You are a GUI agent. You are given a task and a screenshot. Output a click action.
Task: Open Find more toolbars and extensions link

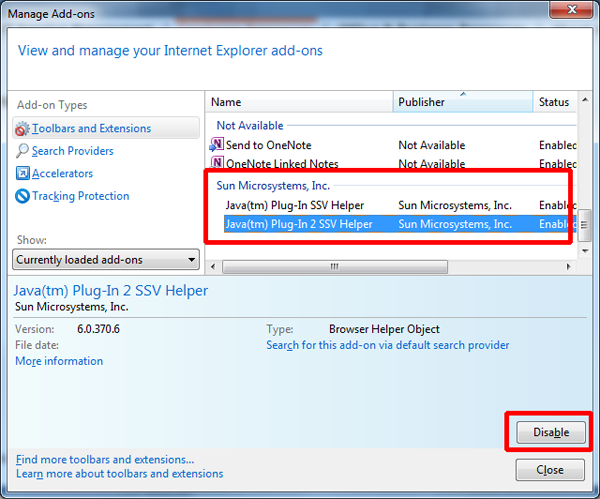[x=105, y=459]
